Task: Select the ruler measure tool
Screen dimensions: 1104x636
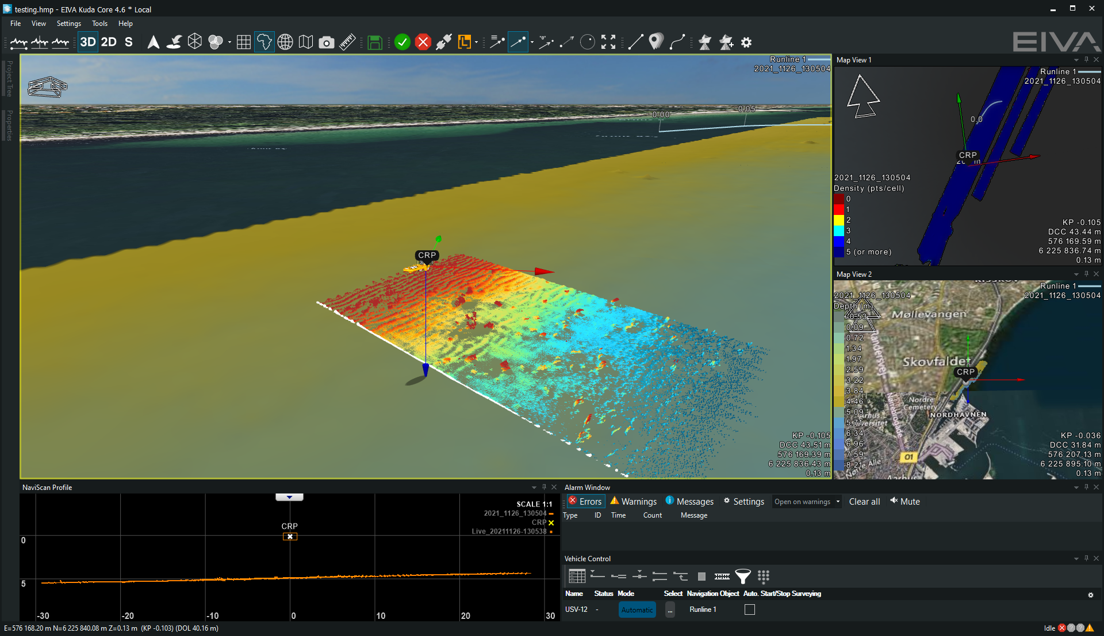Action: 347,42
